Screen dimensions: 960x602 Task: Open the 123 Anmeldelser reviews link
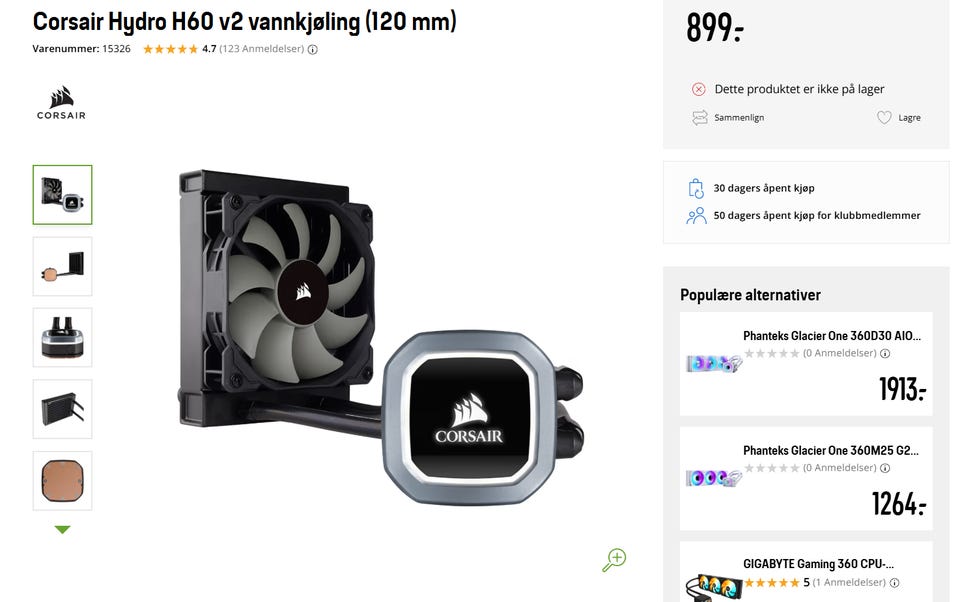(261, 49)
